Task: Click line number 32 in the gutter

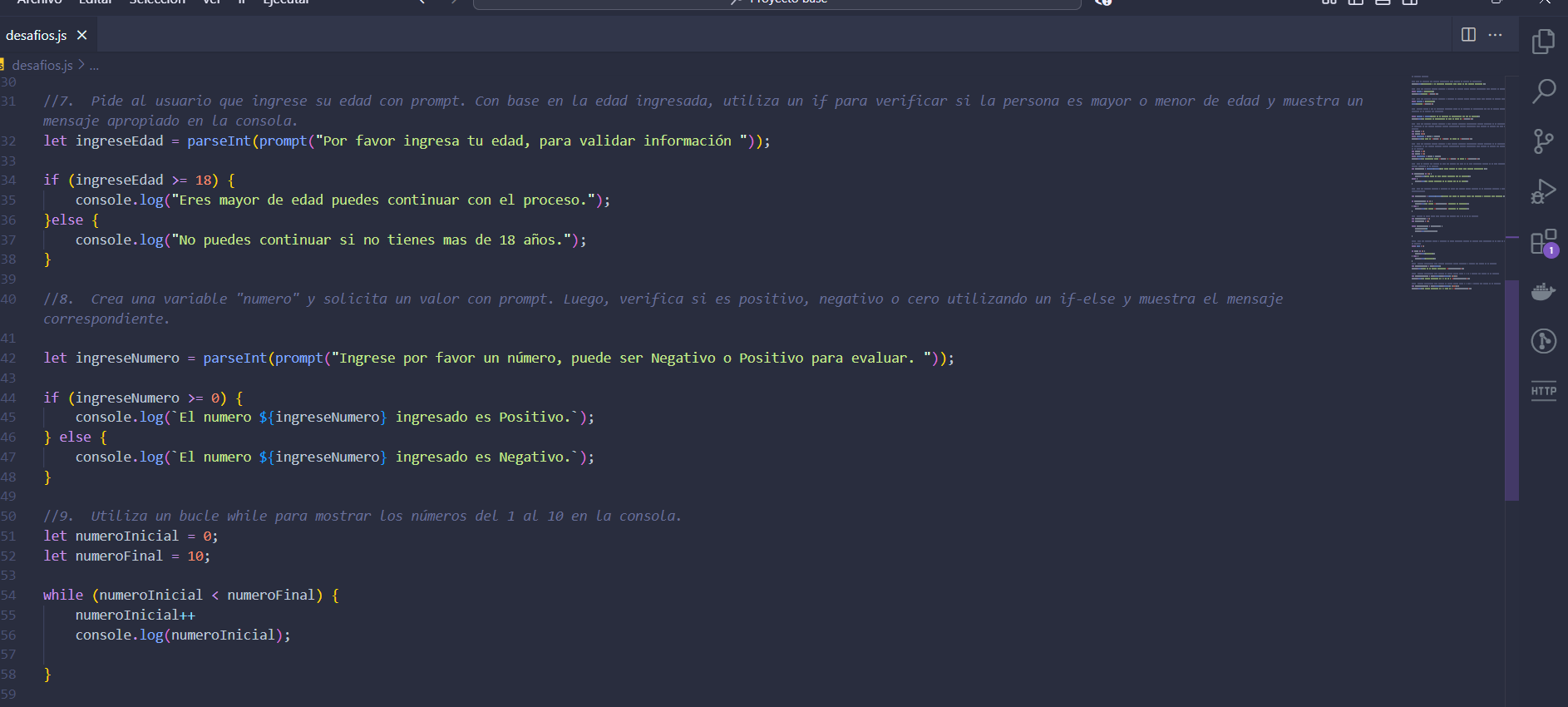Action: pos(8,141)
